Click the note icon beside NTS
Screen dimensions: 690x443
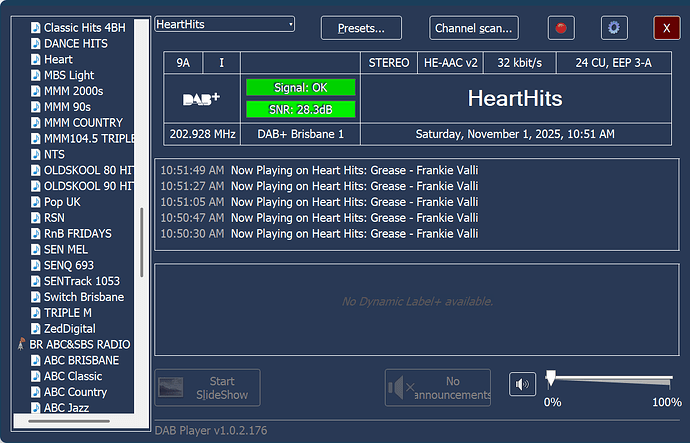35,154
